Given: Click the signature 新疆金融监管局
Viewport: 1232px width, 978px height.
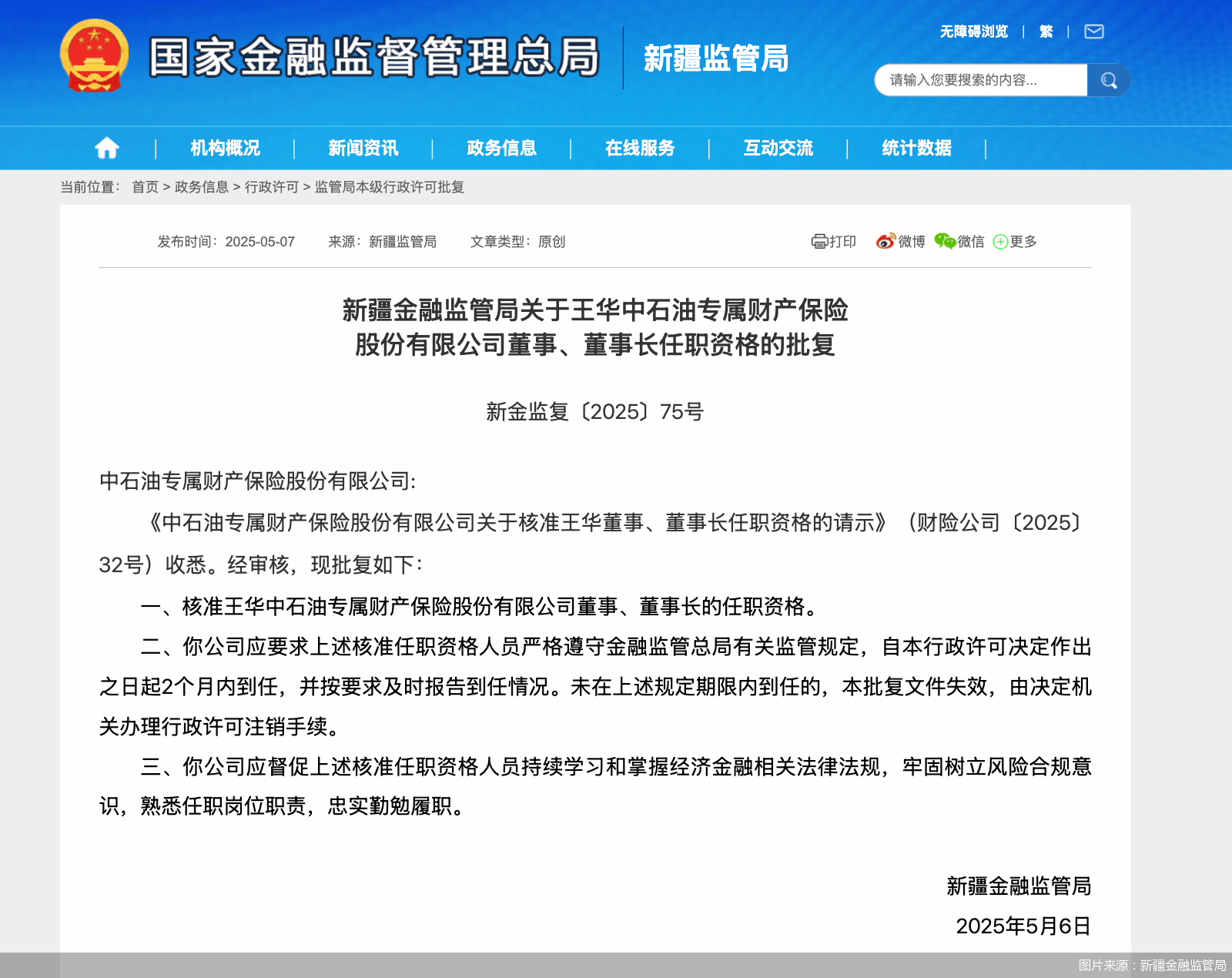Looking at the screenshot, I should pos(1019,886).
